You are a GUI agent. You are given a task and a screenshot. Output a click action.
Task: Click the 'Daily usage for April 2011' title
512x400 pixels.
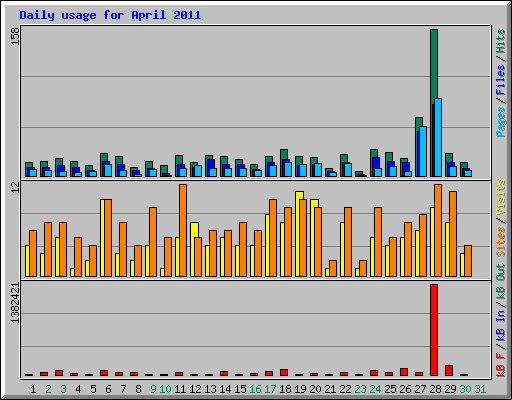[x=110, y=15]
